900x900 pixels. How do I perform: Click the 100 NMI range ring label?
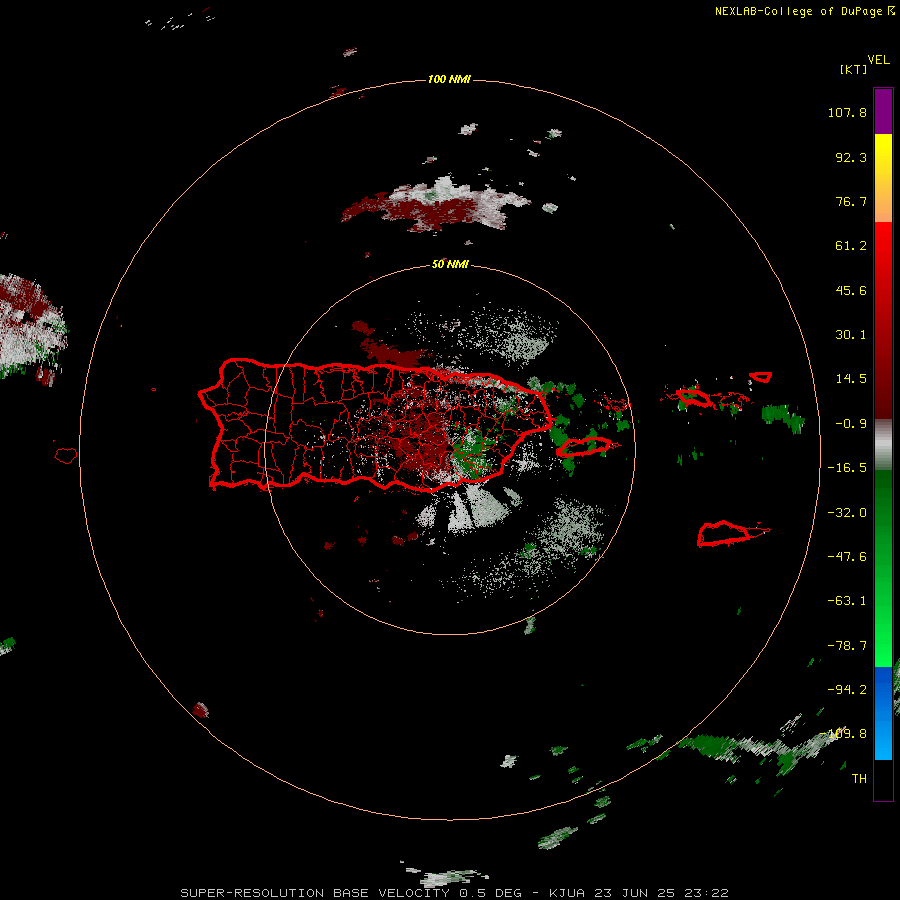point(449,79)
